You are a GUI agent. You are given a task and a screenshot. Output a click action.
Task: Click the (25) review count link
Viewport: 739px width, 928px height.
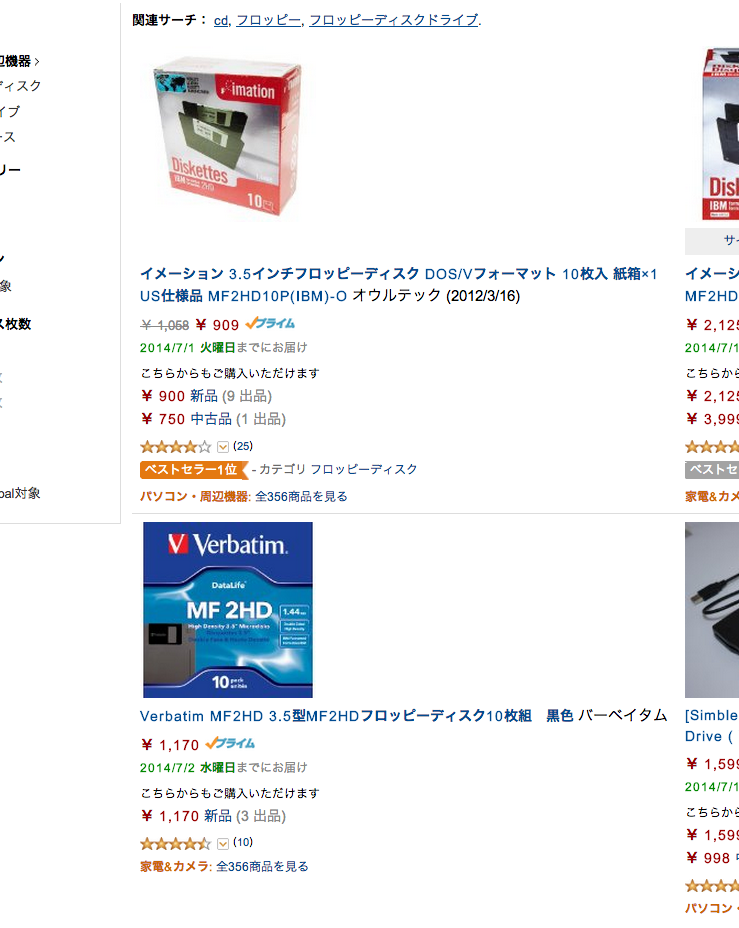pyautogui.click(x=243, y=446)
